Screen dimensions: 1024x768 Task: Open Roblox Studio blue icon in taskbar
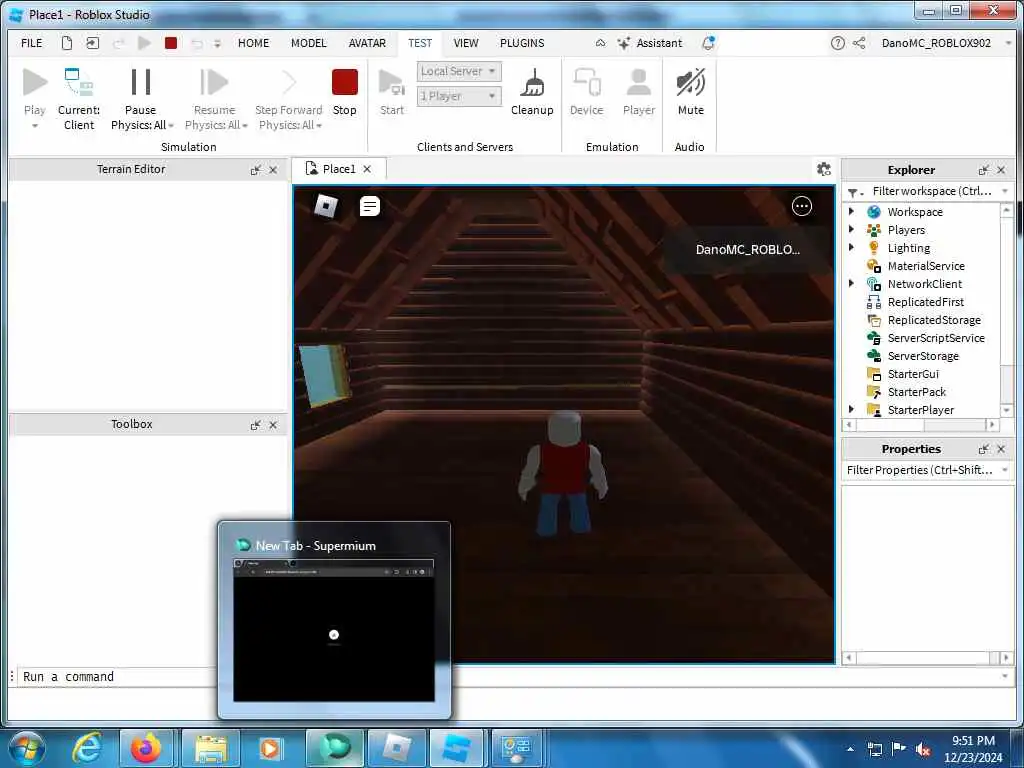point(456,748)
